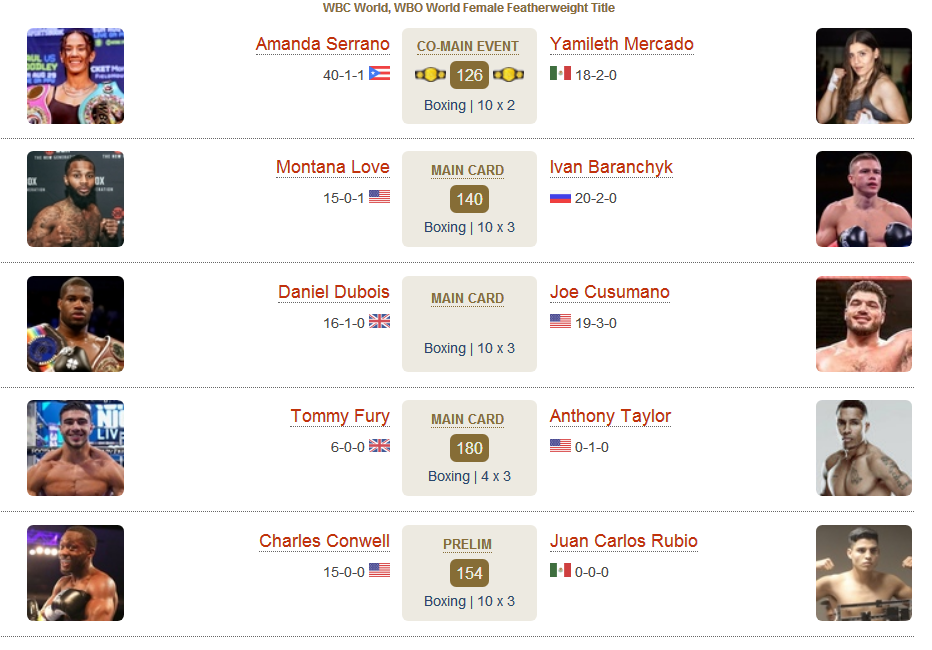This screenshot has height=650, width=932.
Task: Click the CO-MAIN EVENT label
Action: point(468,46)
